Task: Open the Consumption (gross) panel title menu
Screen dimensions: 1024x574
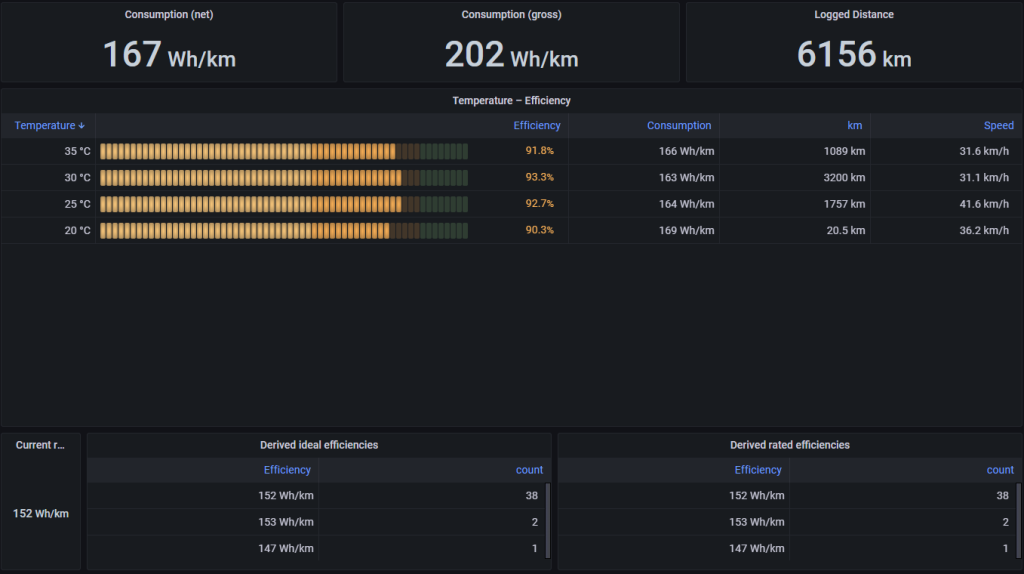Action: 510,15
